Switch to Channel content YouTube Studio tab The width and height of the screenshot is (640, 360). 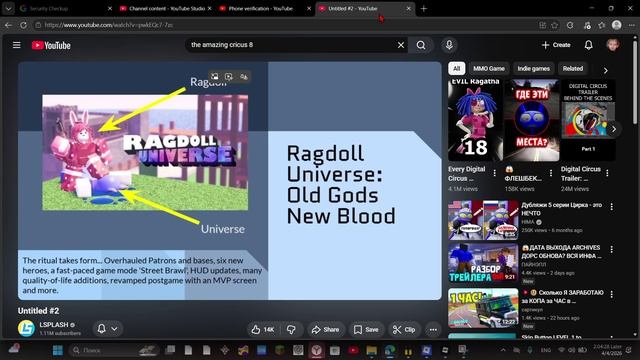point(166,9)
